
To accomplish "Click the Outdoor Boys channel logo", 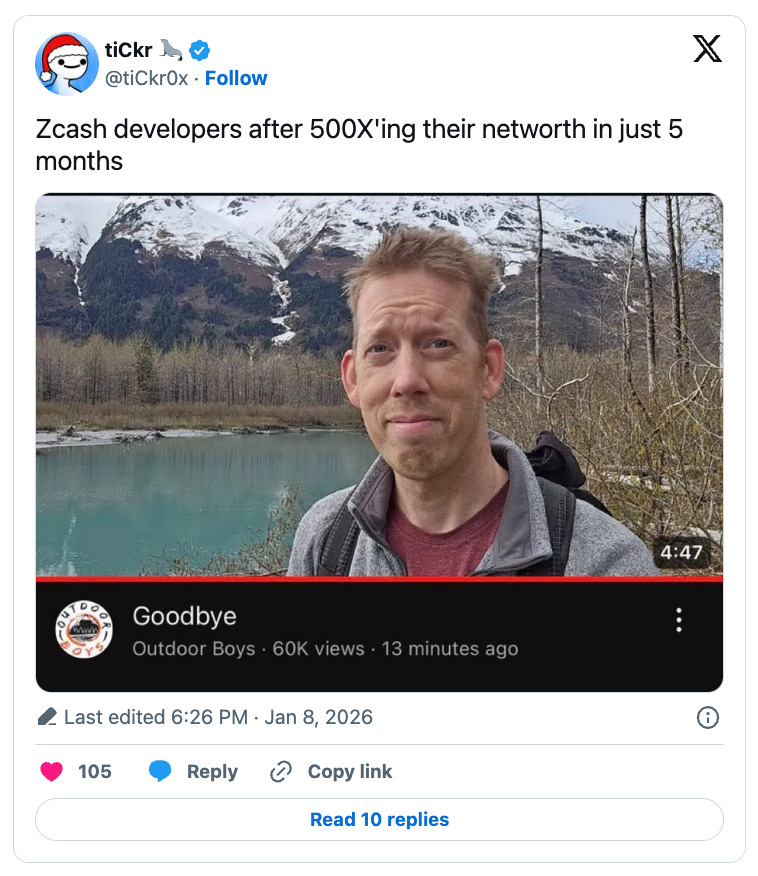I will pyautogui.click(x=84, y=630).
